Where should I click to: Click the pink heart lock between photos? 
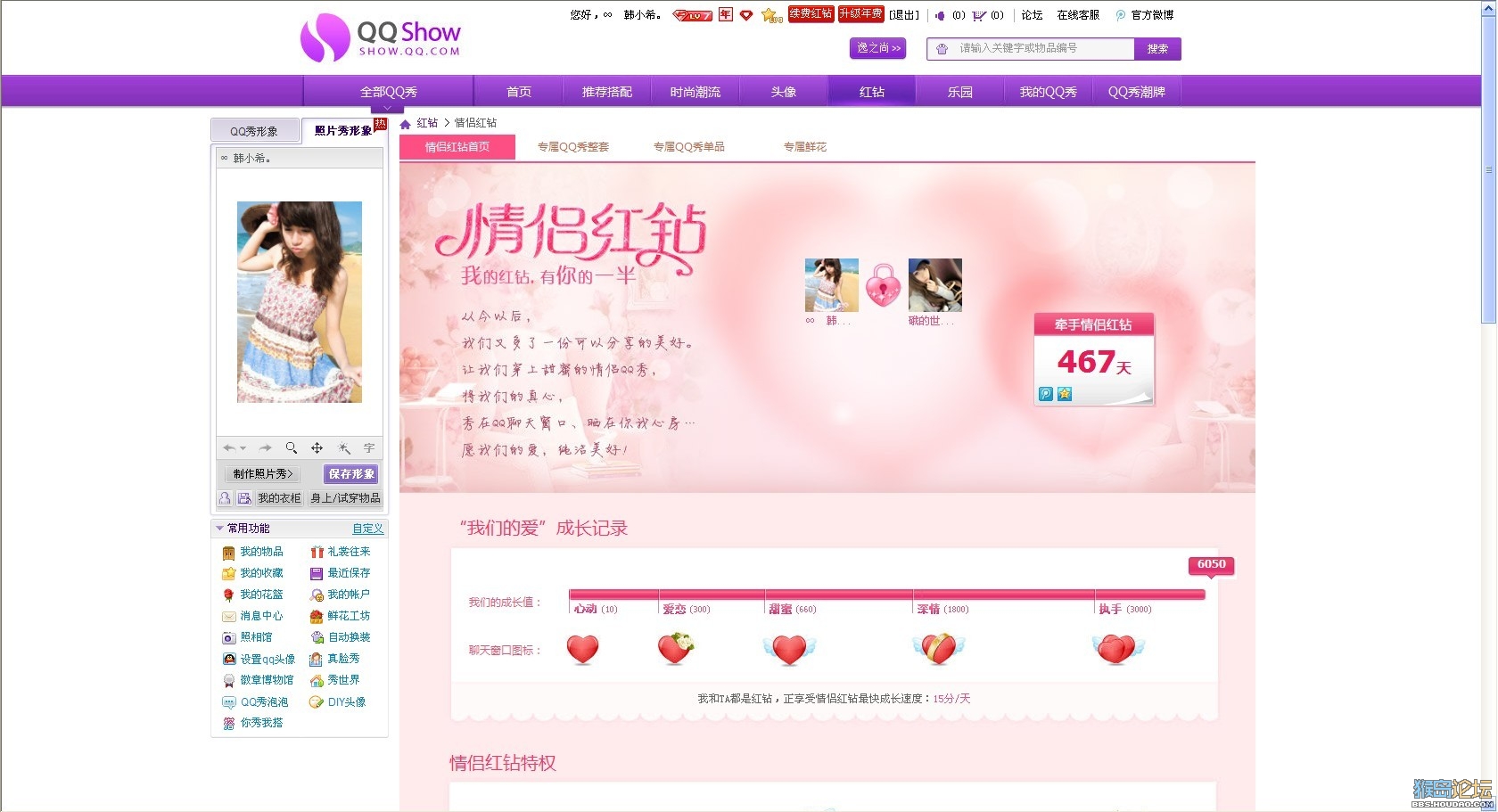tap(884, 285)
